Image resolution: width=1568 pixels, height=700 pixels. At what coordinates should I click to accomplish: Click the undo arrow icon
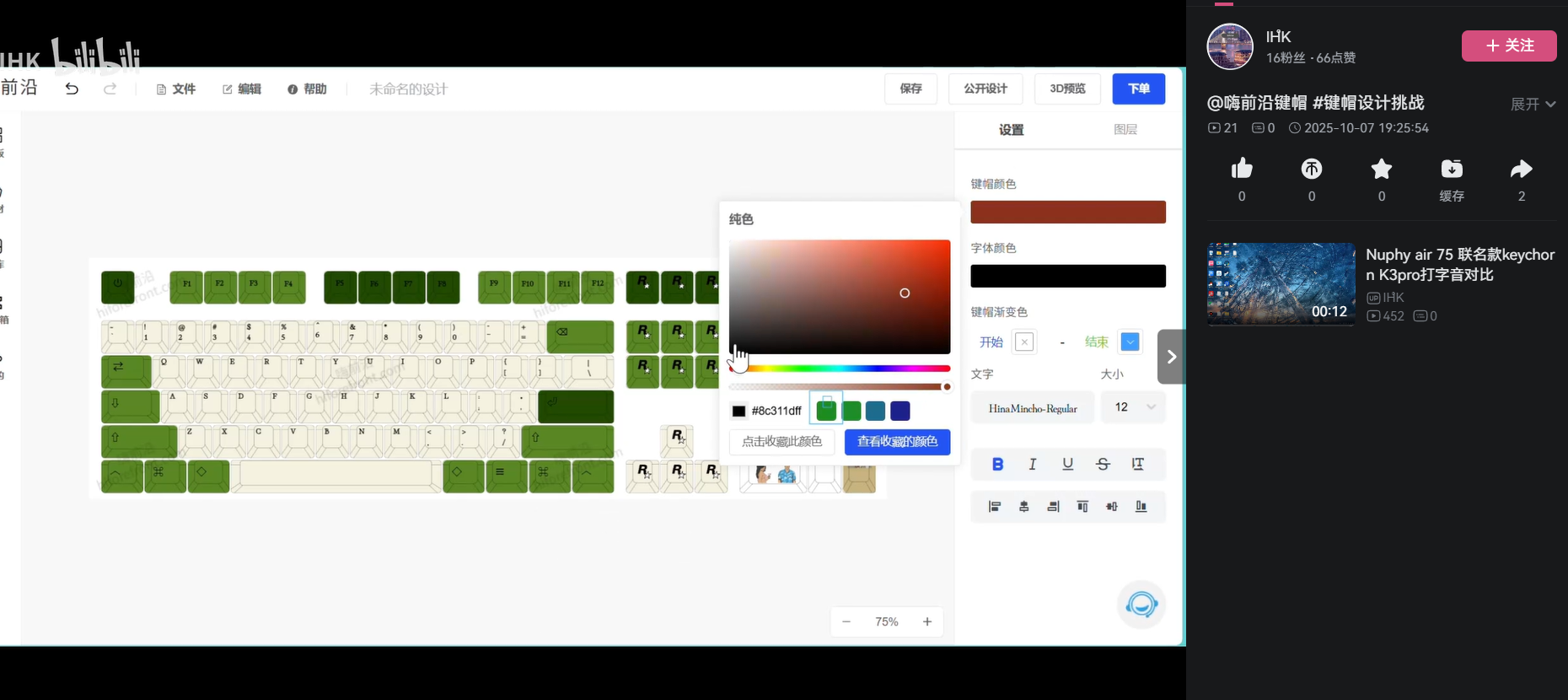point(72,89)
